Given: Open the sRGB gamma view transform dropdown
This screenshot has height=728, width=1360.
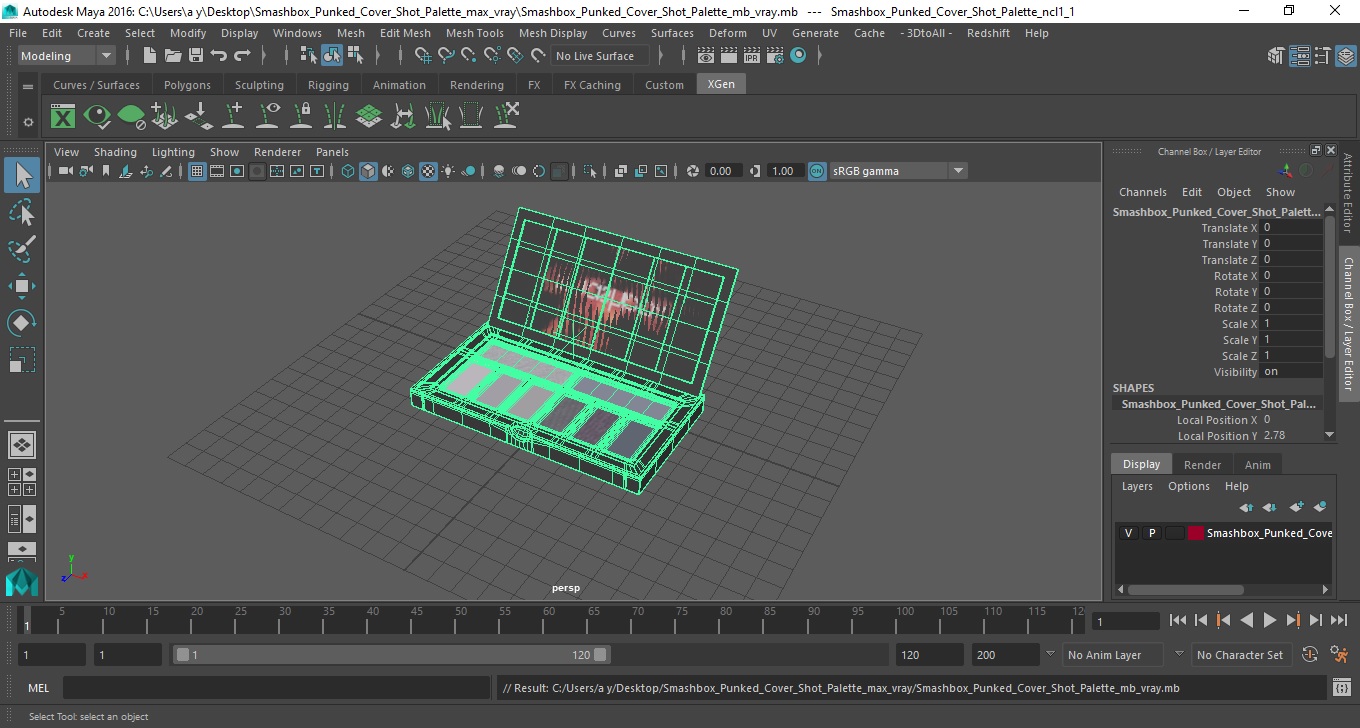Looking at the screenshot, I should pyautogui.click(x=898, y=171).
